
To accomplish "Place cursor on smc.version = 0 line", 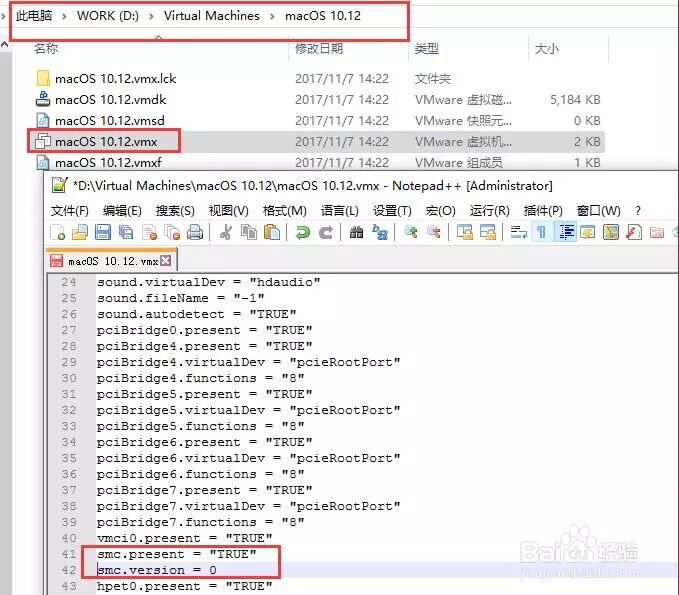I will 157,570.
